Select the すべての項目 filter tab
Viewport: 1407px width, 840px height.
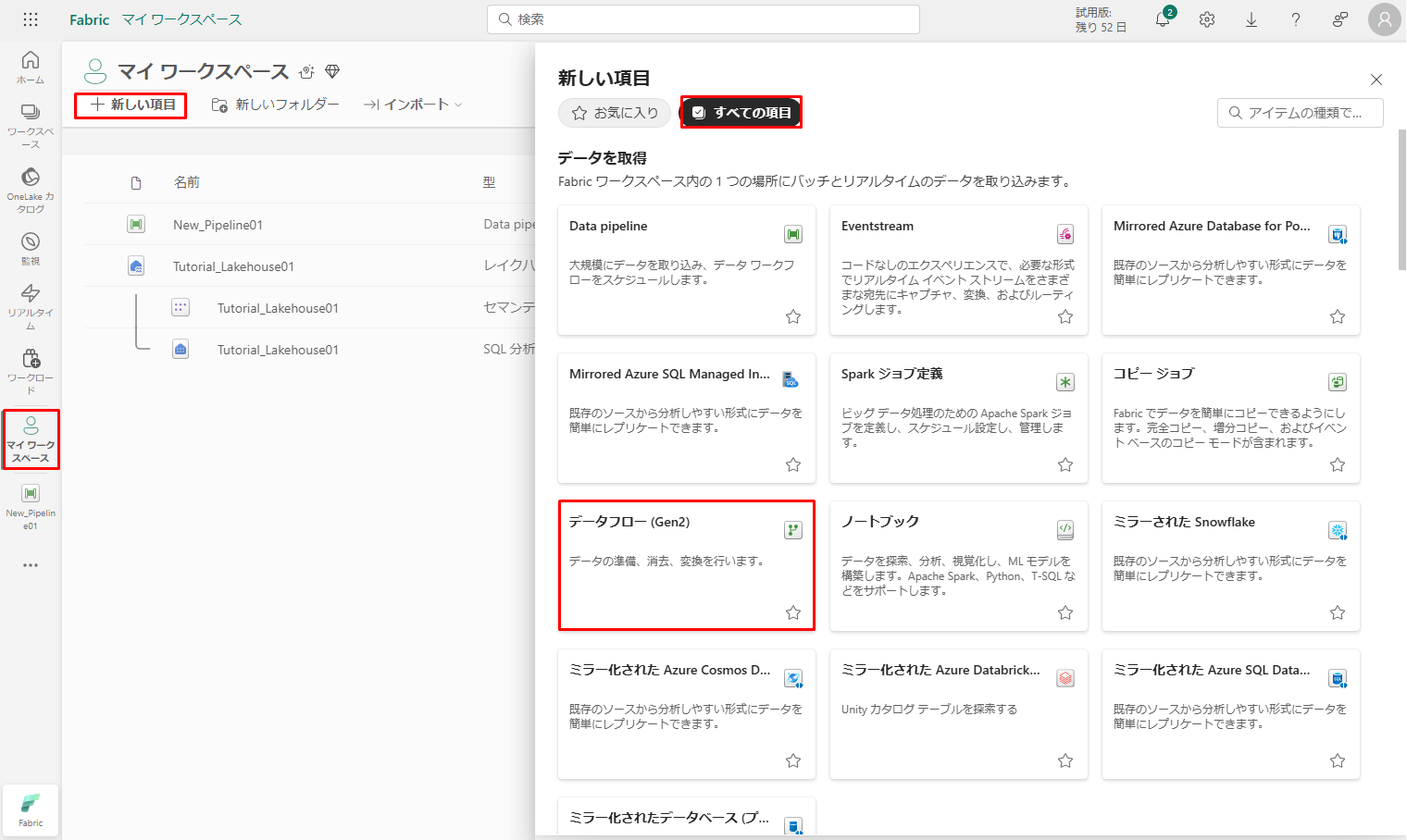coord(741,113)
